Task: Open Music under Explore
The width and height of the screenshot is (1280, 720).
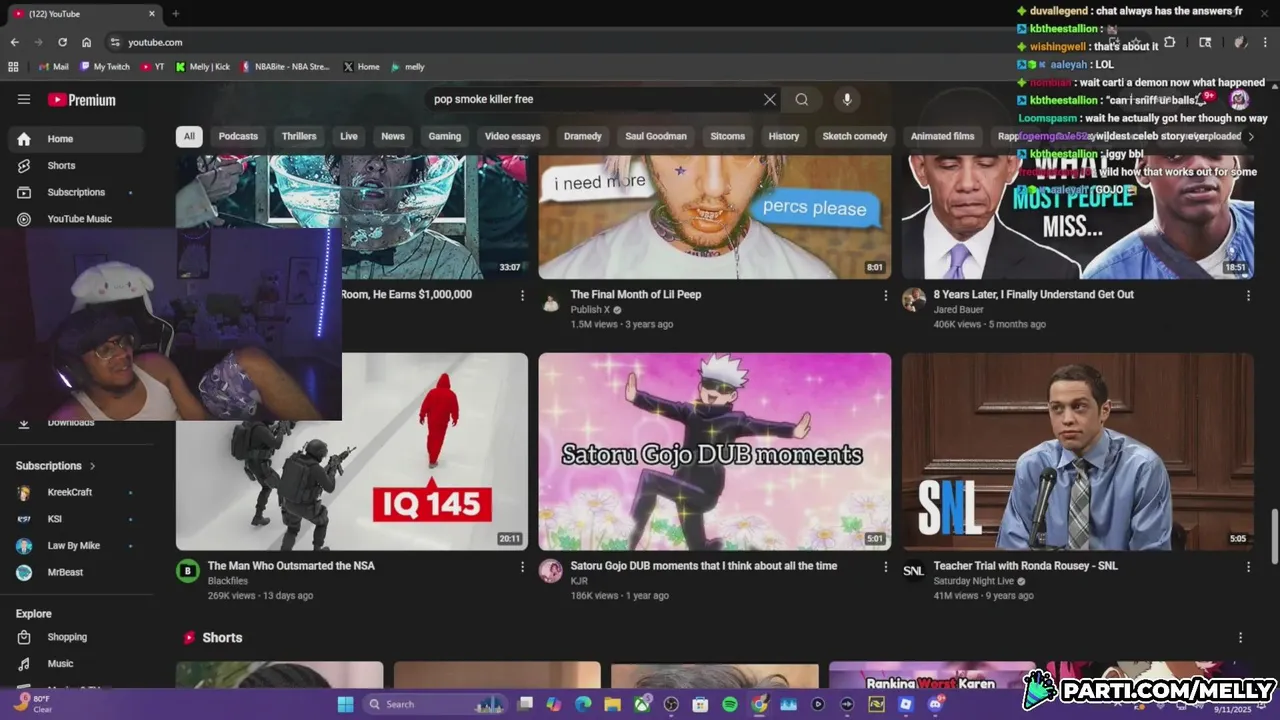Action: click(x=76, y=664)
